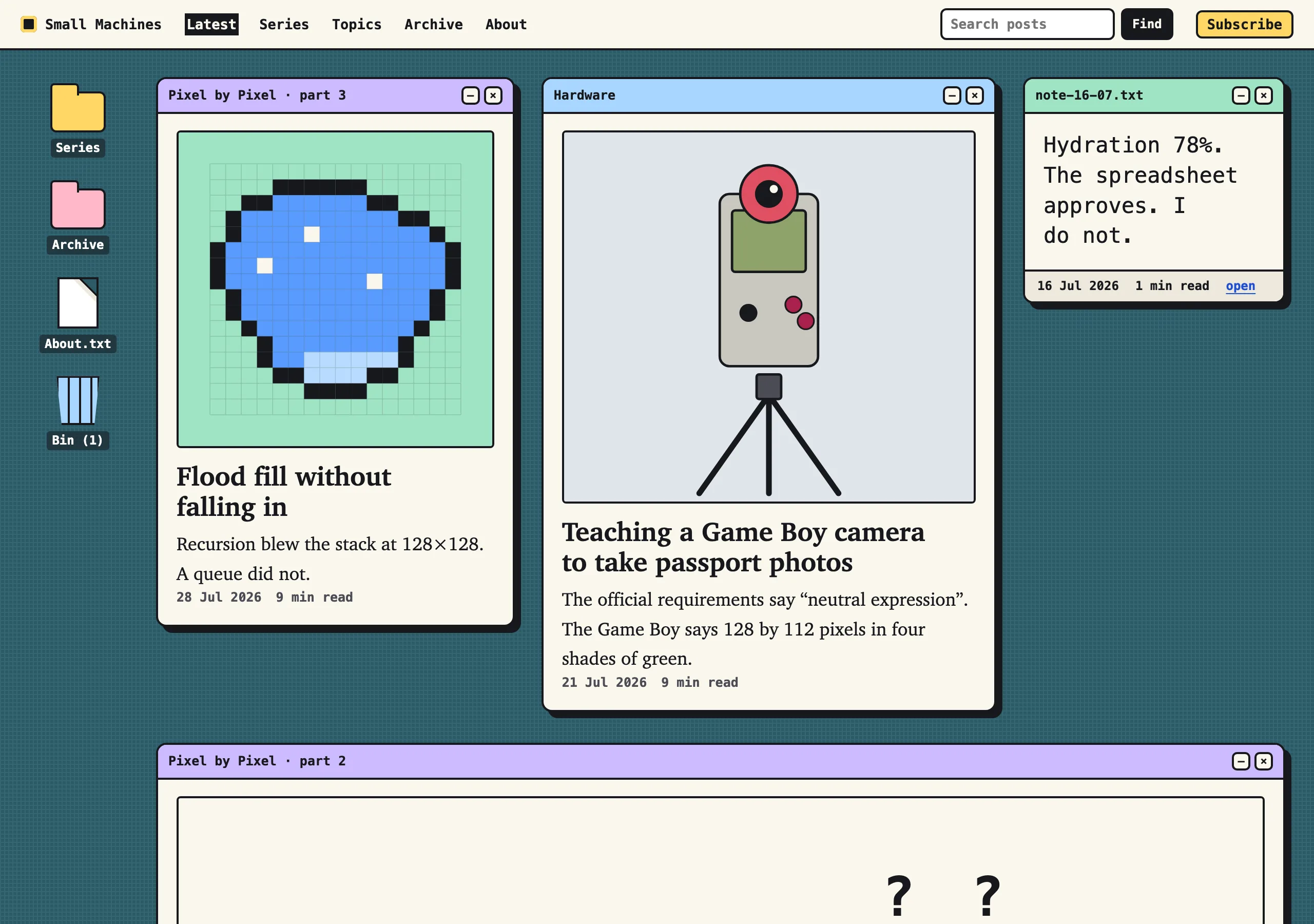This screenshot has height=924, width=1314.
Task: Open the "Flood fill without falling in" headline
Action: point(283,492)
